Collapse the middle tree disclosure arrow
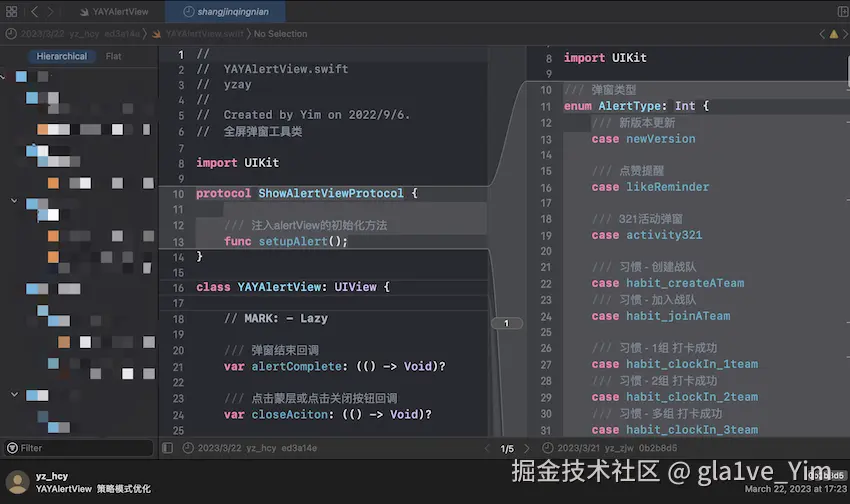850x504 pixels. 14,201
